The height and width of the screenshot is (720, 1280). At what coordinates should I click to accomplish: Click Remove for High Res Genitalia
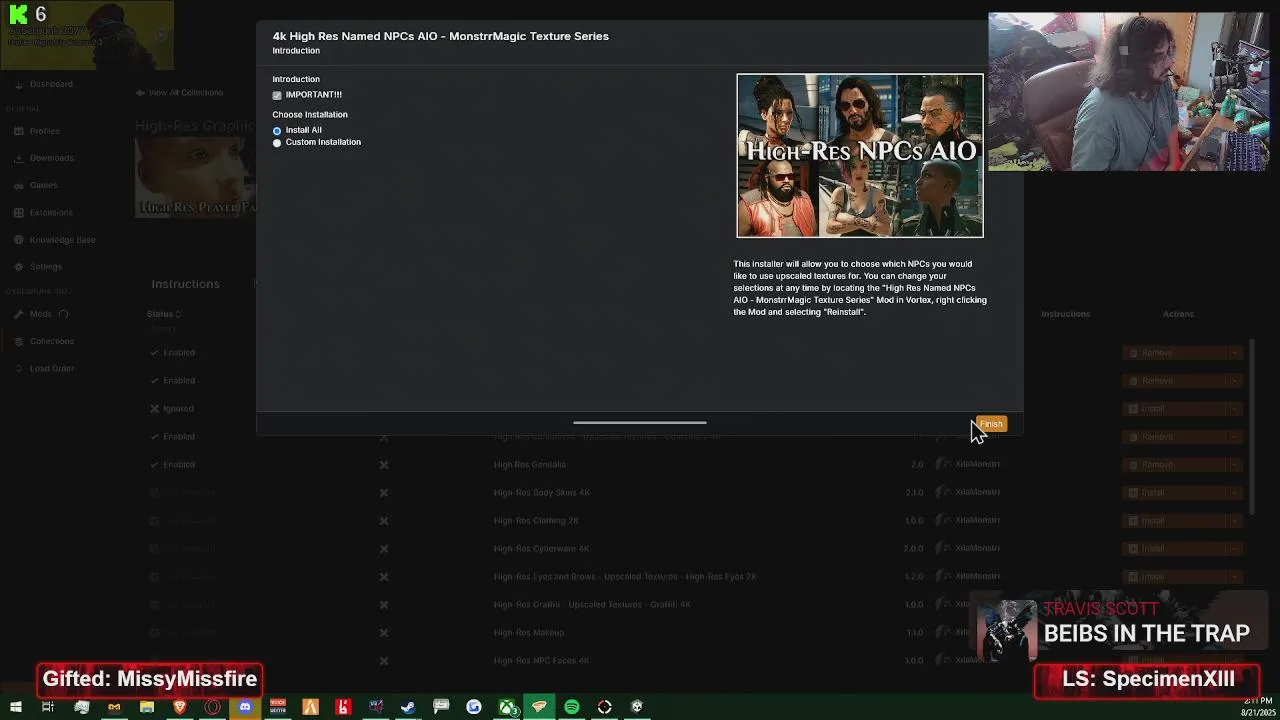click(1176, 465)
